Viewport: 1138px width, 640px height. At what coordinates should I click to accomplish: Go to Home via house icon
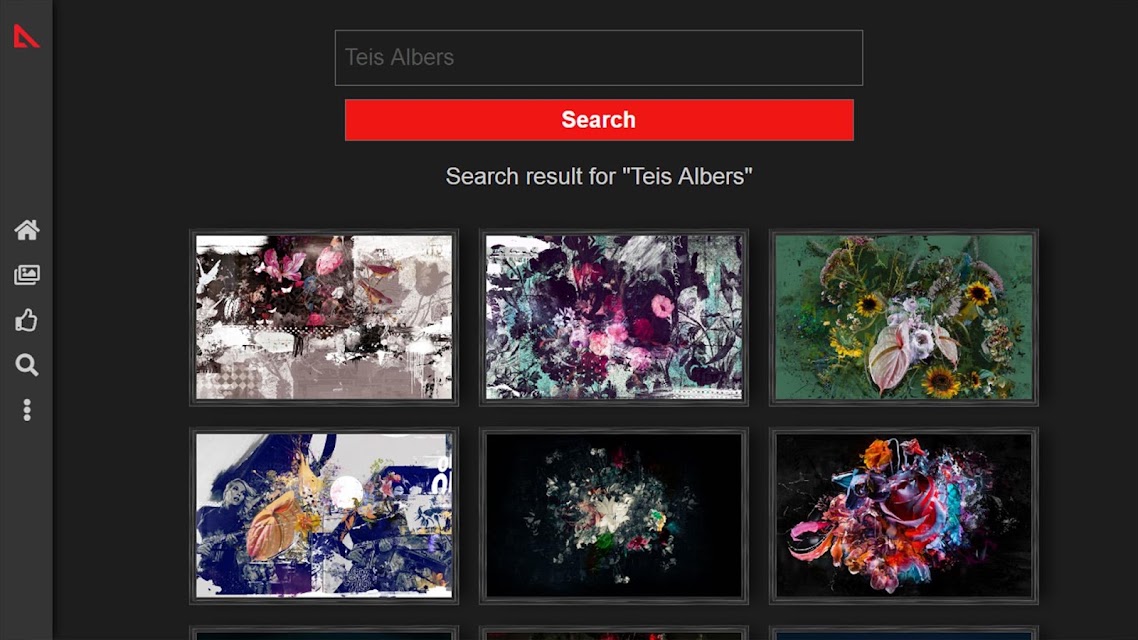[x=27, y=230]
